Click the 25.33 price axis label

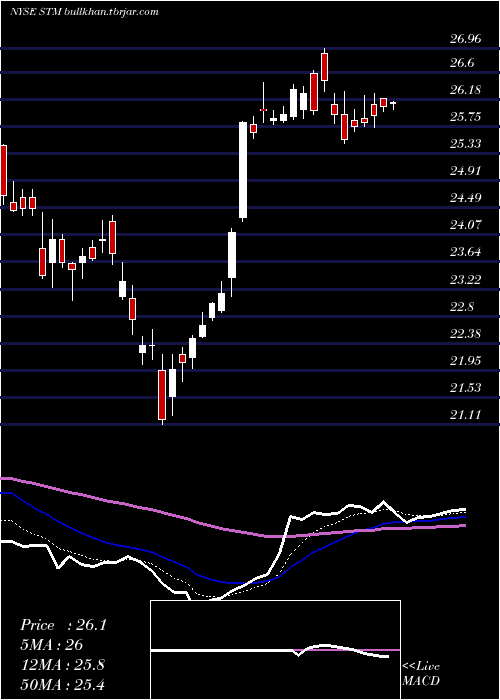tap(466, 144)
